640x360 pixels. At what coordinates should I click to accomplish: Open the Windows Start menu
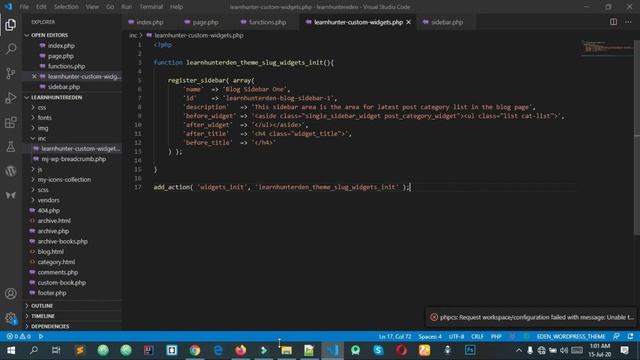(x=11, y=350)
